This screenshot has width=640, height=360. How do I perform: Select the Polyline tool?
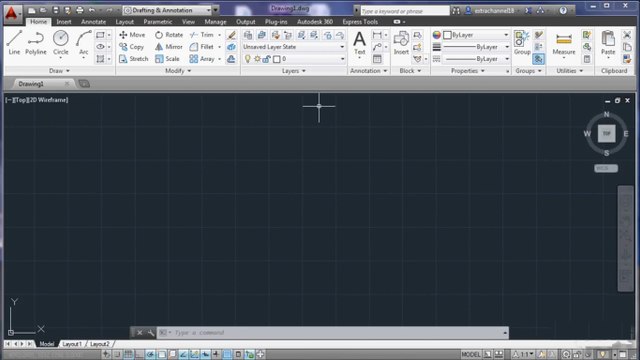coord(36,42)
